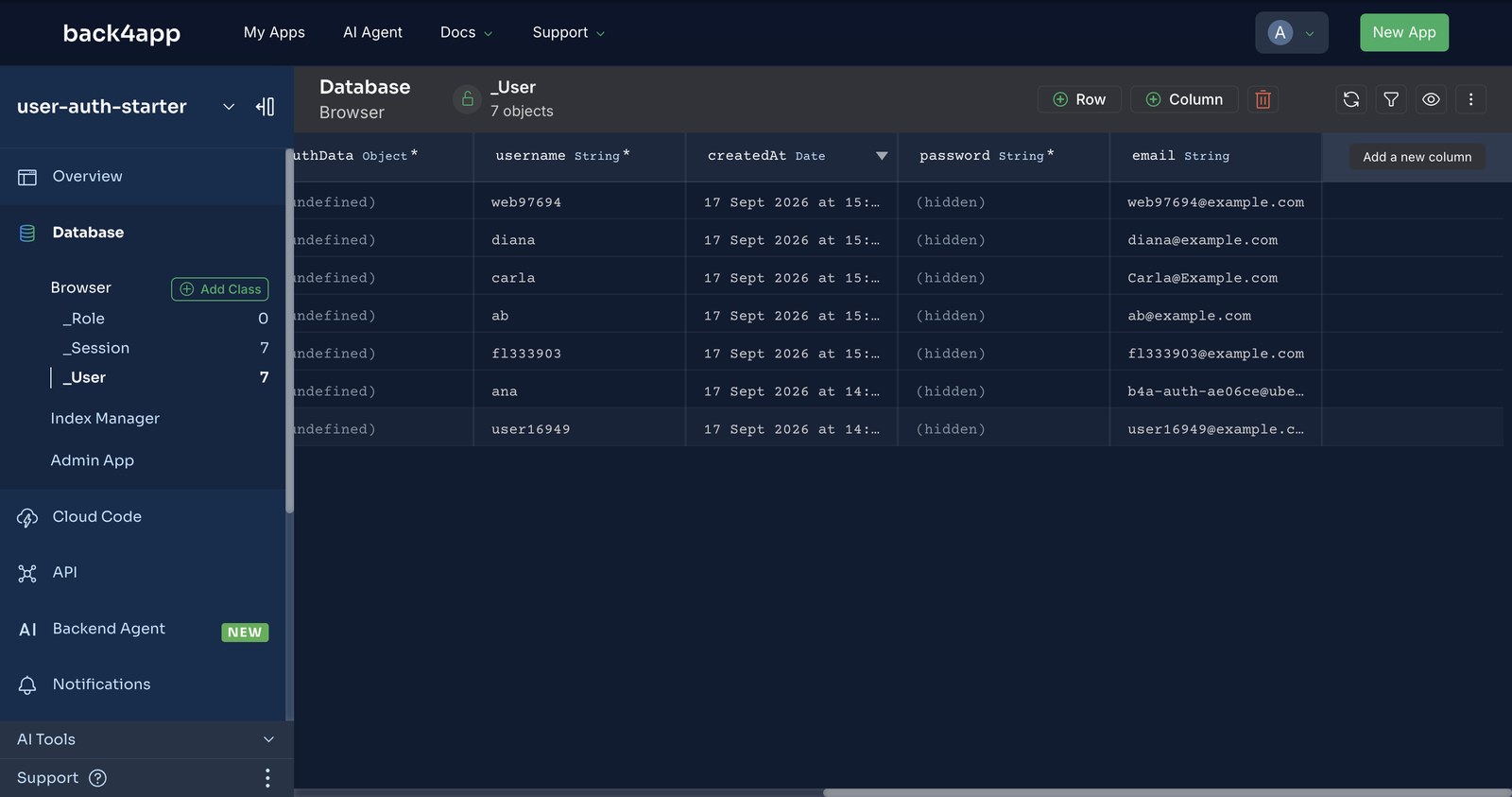Open the Support dropdown in the top bar
The image size is (1512, 797).
coord(568,32)
